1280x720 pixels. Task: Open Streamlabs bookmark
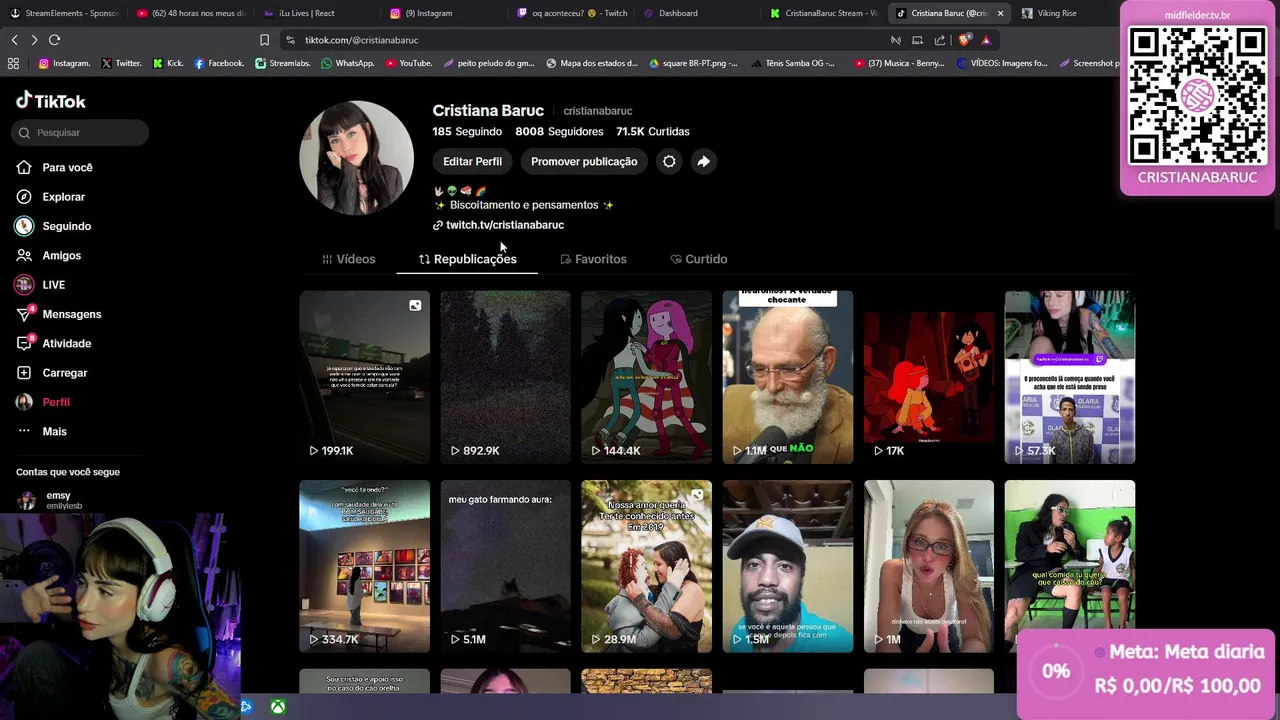tap(283, 63)
